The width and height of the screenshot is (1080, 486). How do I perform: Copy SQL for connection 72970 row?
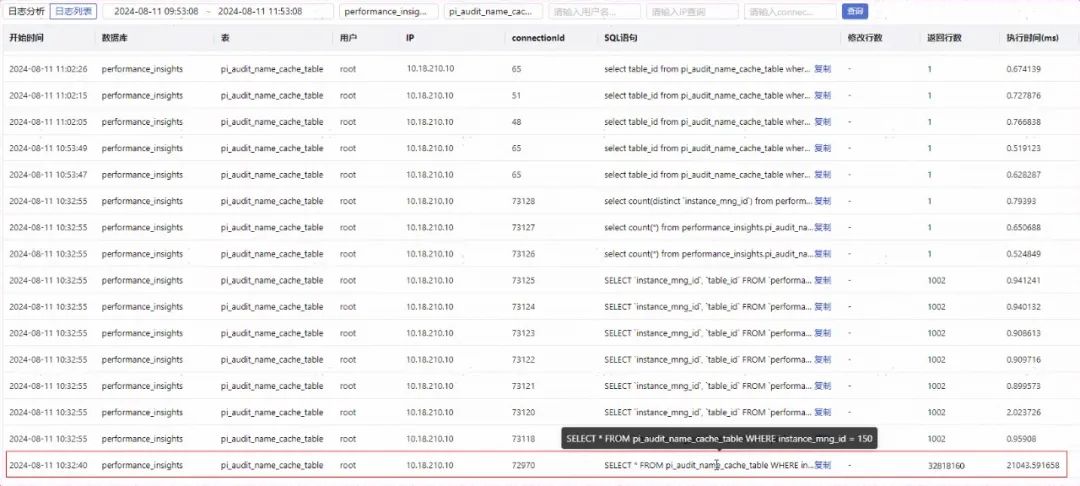pyautogui.click(x=822, y=465)
